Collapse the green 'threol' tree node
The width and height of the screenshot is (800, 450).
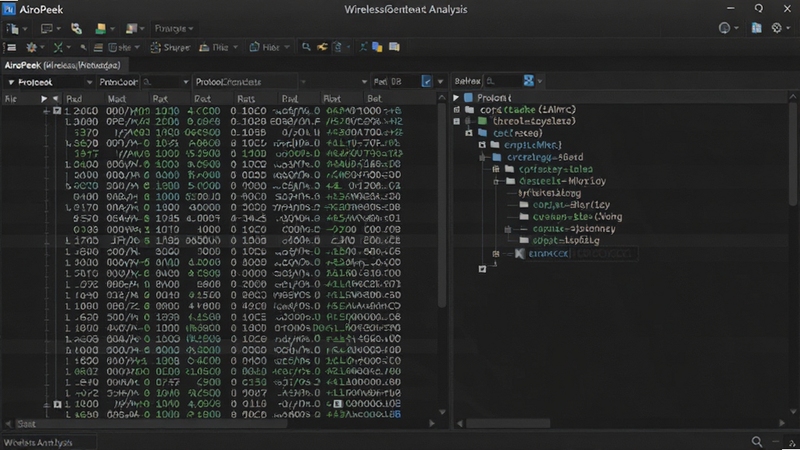click(457, 121)
